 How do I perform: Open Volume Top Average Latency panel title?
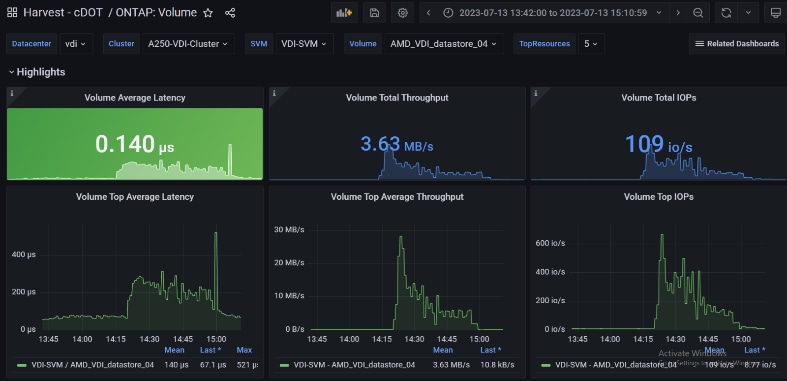[x=135, y=197]
